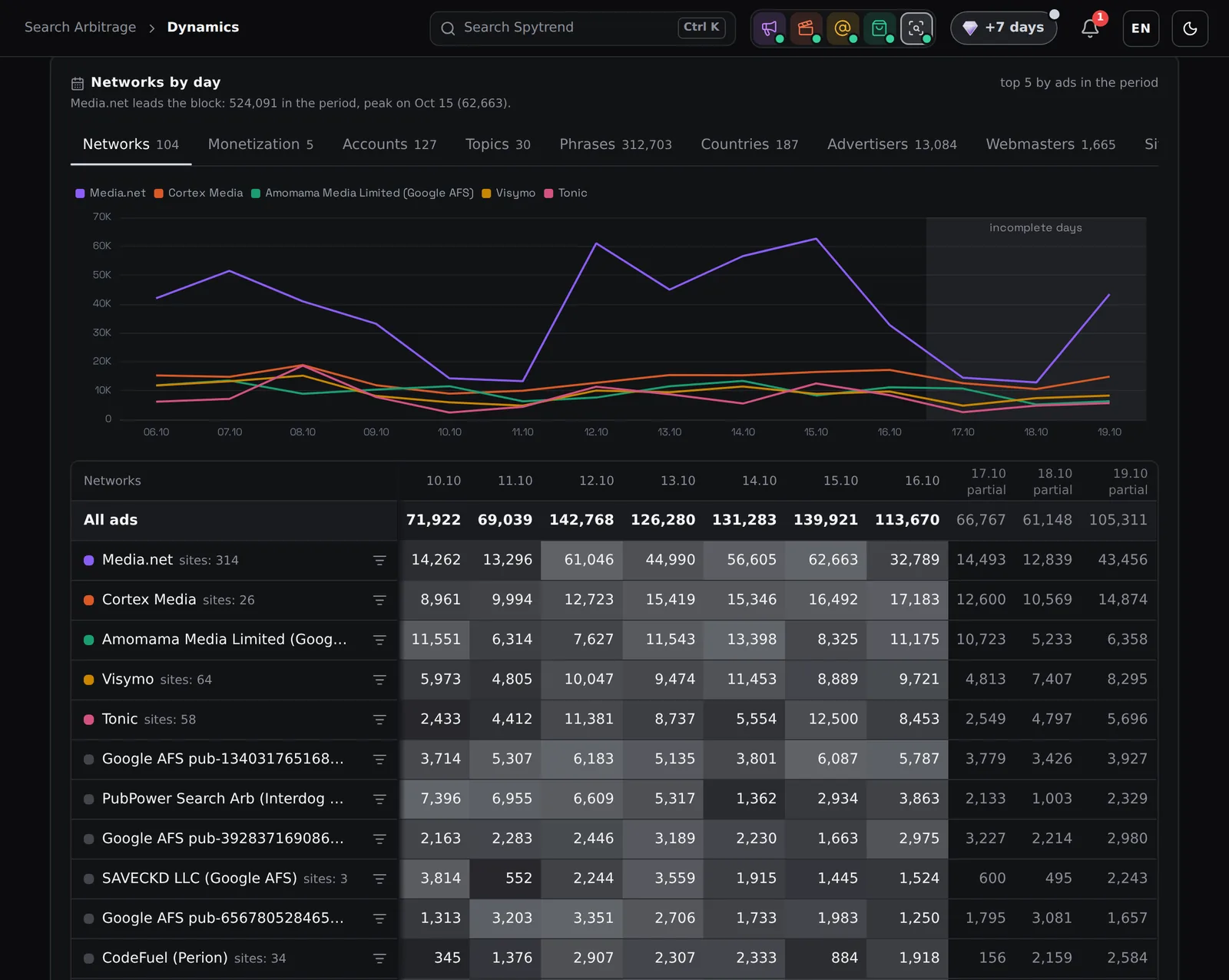
Task: Open the purple megaphone ads module
Action: click(769, 28)
